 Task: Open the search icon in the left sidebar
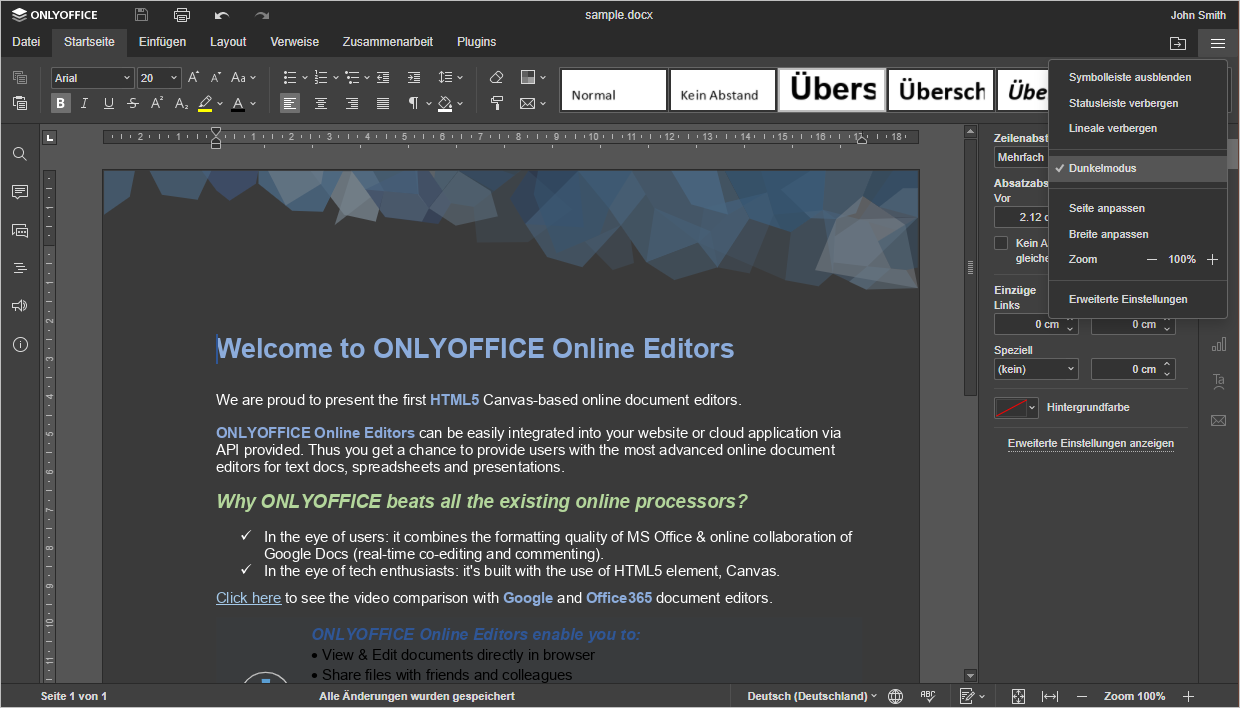20,154
